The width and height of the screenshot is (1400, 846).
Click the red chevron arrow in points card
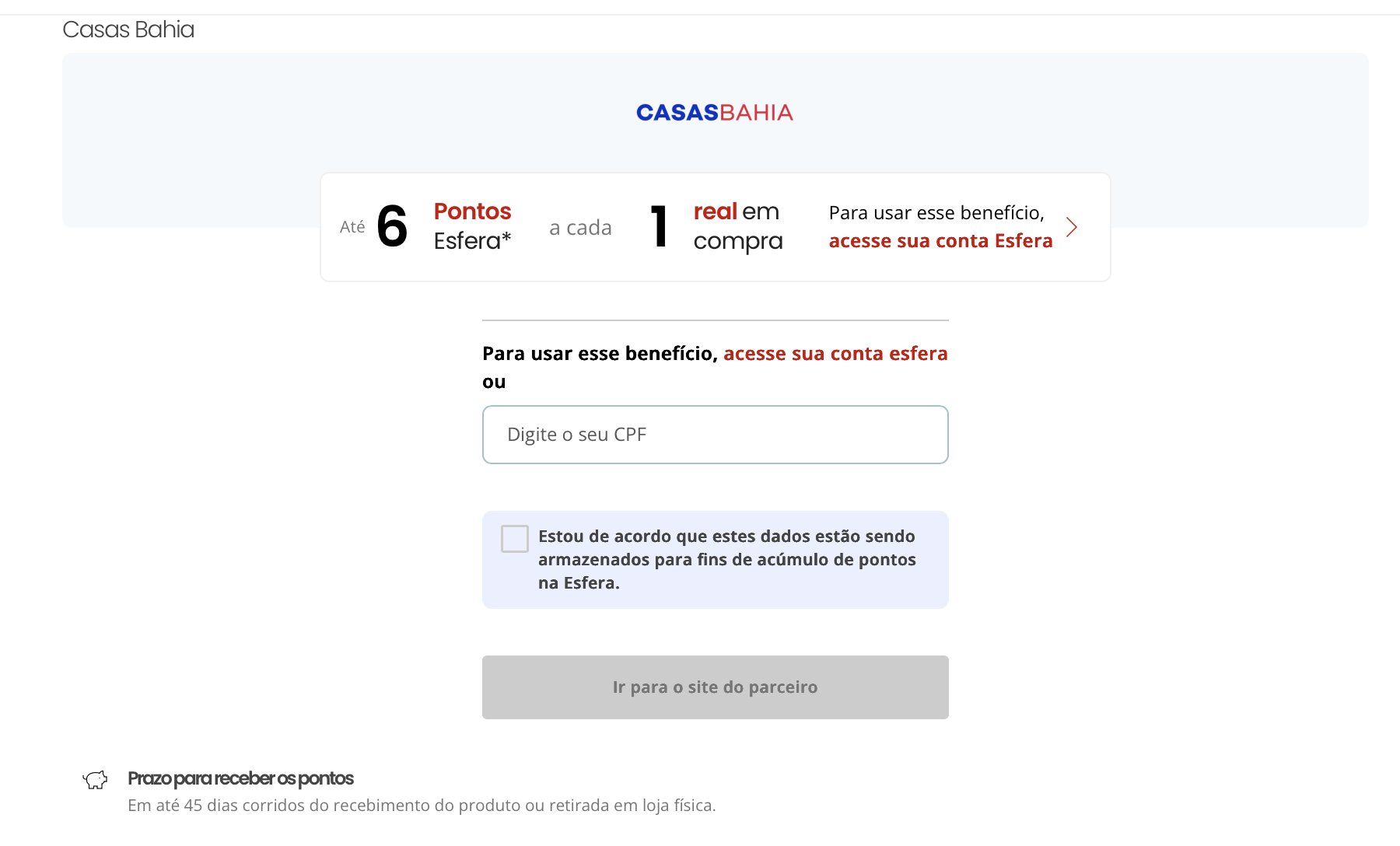(x=1072, y=227)
